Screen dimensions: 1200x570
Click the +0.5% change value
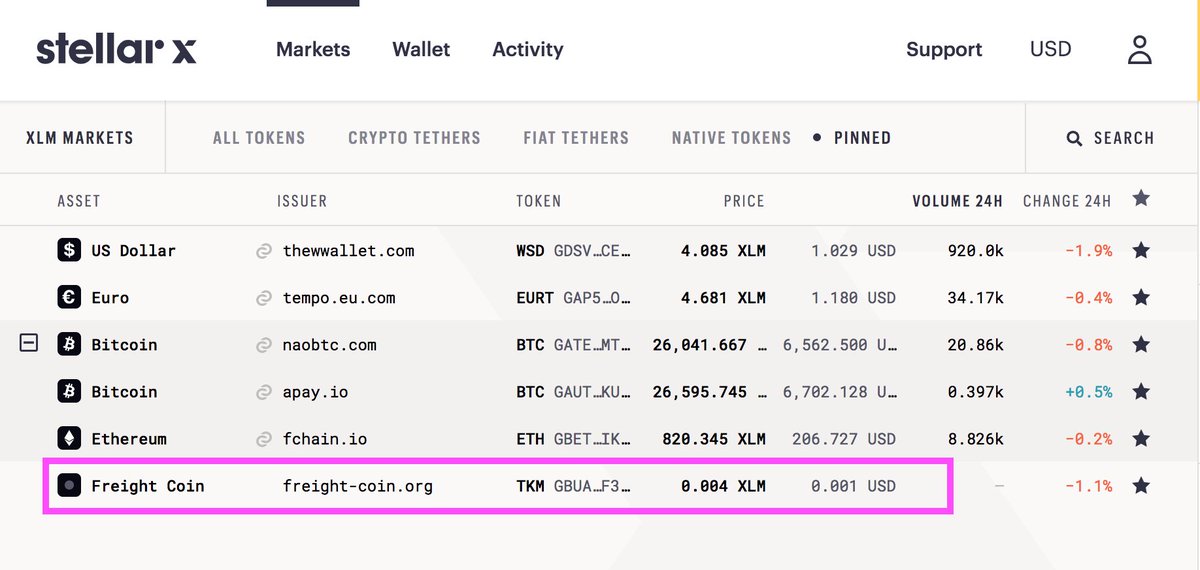(1089, 392)
